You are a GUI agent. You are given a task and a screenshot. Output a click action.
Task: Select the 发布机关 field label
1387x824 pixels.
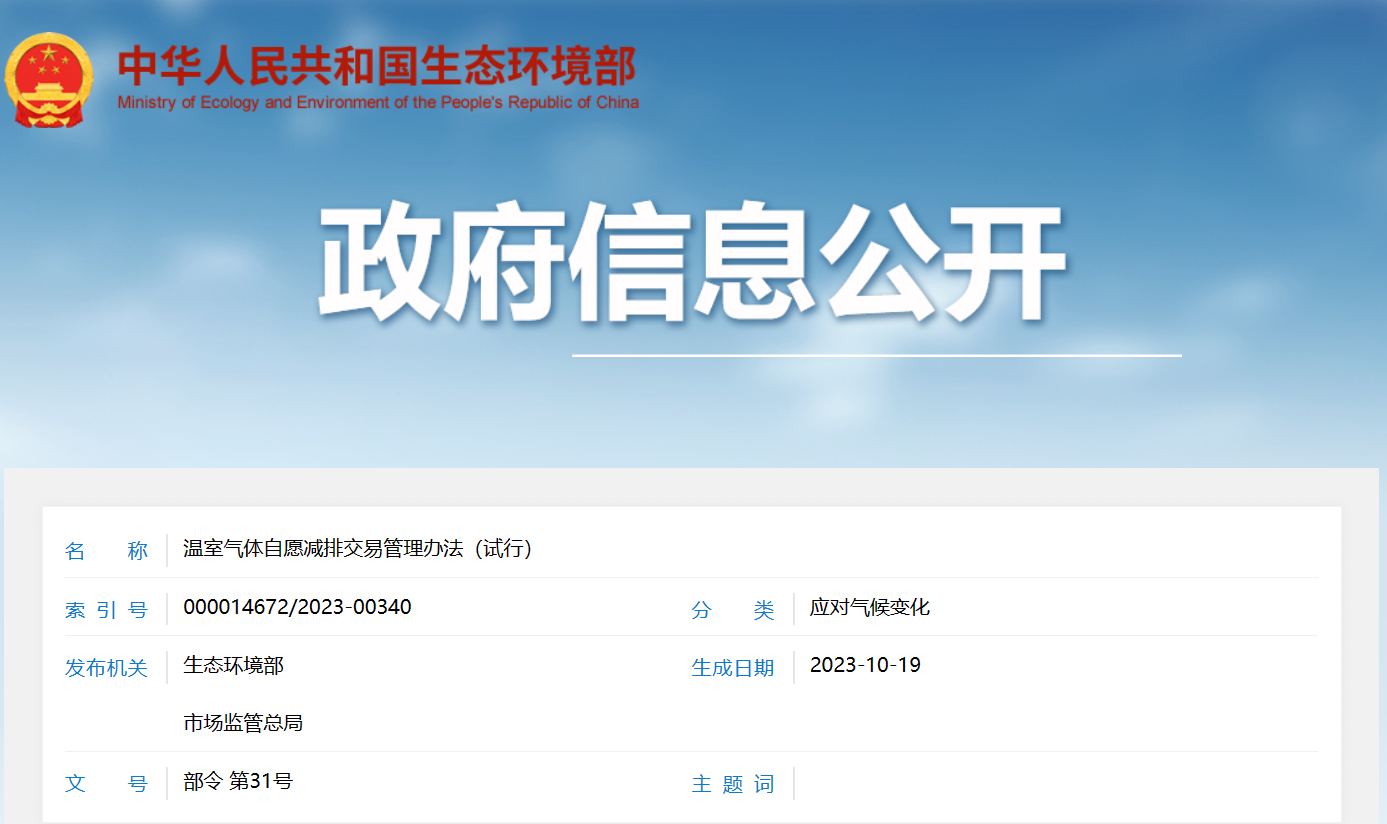(x=106, y=667)
